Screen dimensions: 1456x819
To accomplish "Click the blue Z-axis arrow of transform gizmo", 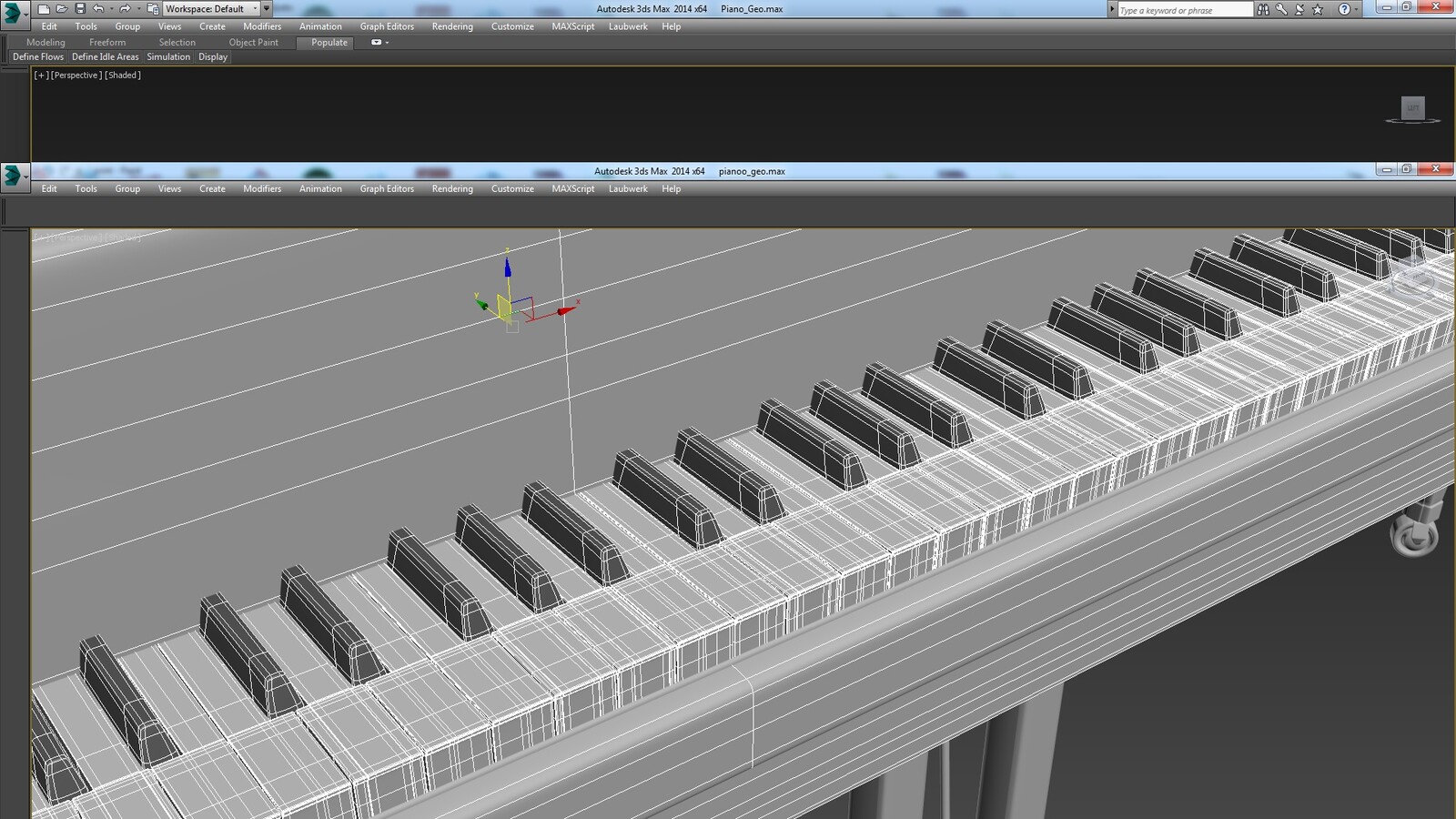I will 508,267.
